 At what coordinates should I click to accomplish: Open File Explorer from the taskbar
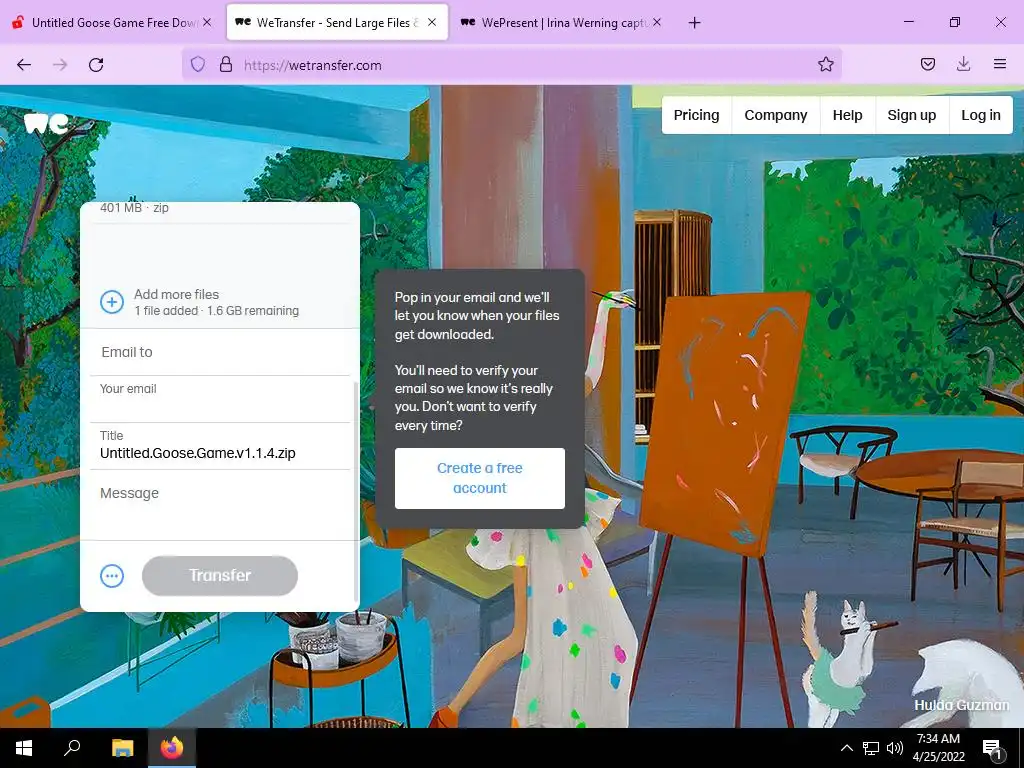[x=122, y=748]
